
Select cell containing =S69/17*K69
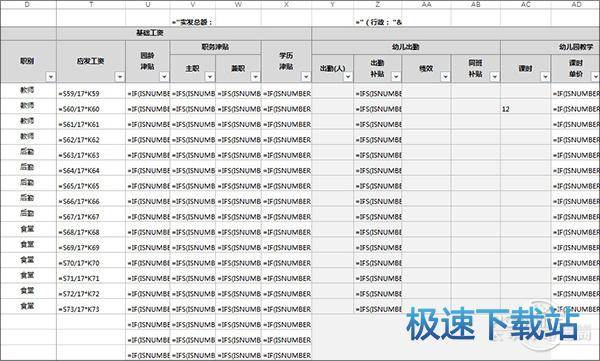click(91, 245)
